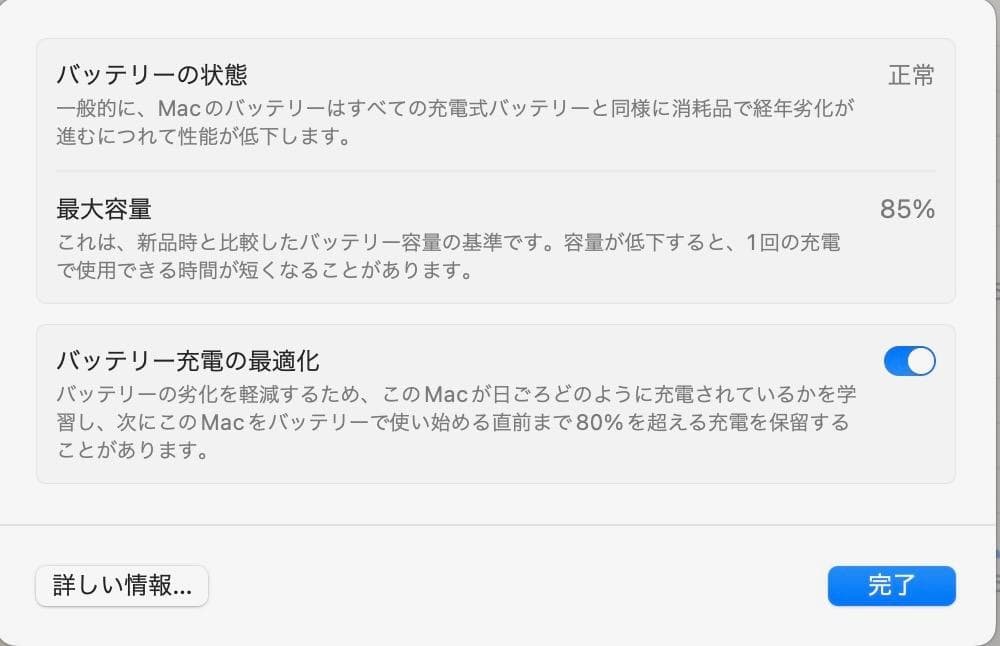Click the バッテリー充電の最適化 heading text
Image resolution: width=1000 pixels, height=646 pixels.
tap(188, 360)
